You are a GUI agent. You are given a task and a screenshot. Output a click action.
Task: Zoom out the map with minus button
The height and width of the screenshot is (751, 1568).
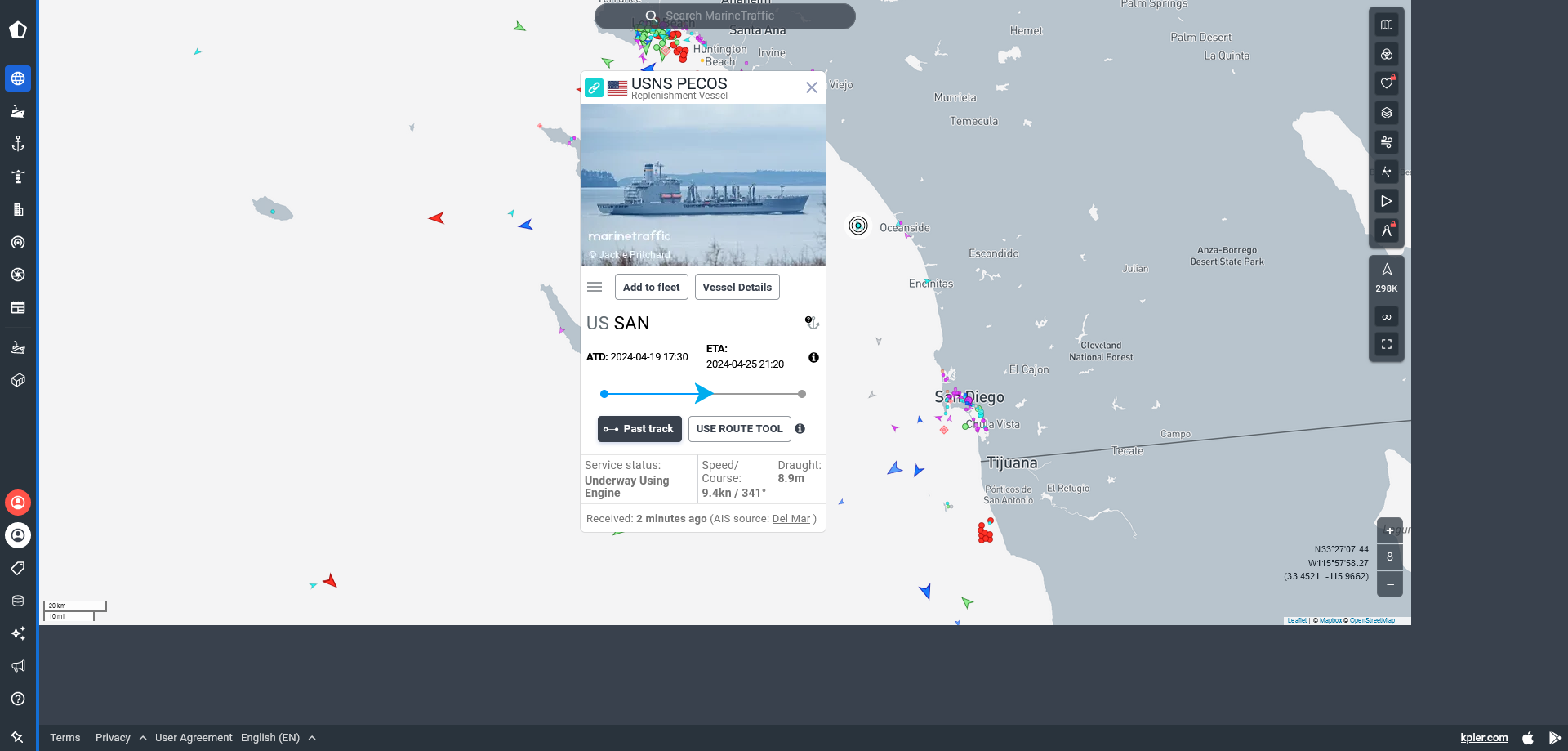[x=1390, y=584]
